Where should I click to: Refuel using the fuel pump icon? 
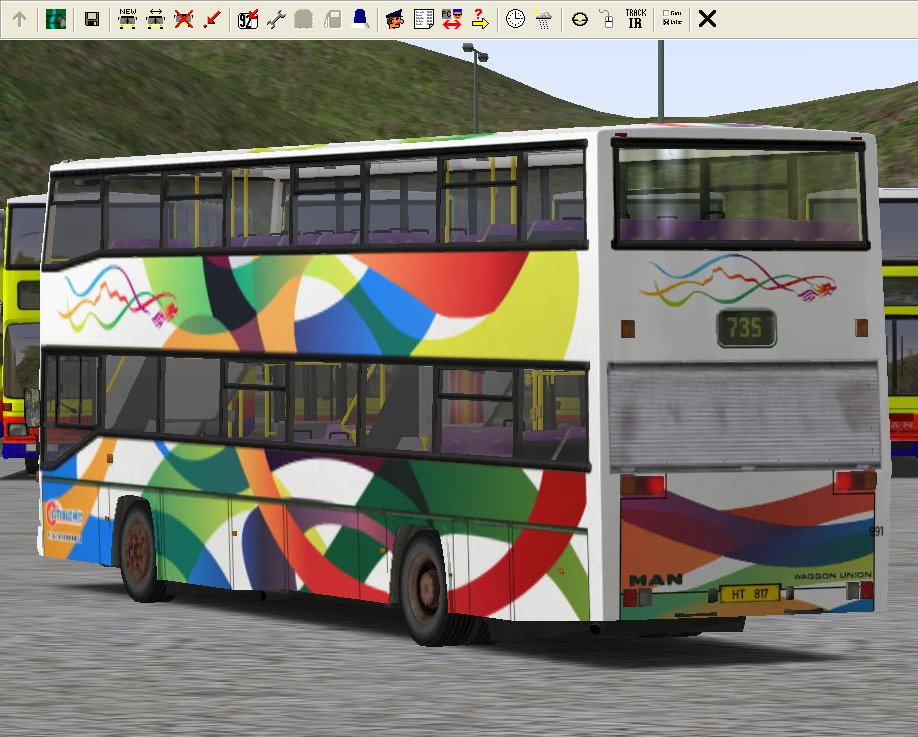coord(333,19)
